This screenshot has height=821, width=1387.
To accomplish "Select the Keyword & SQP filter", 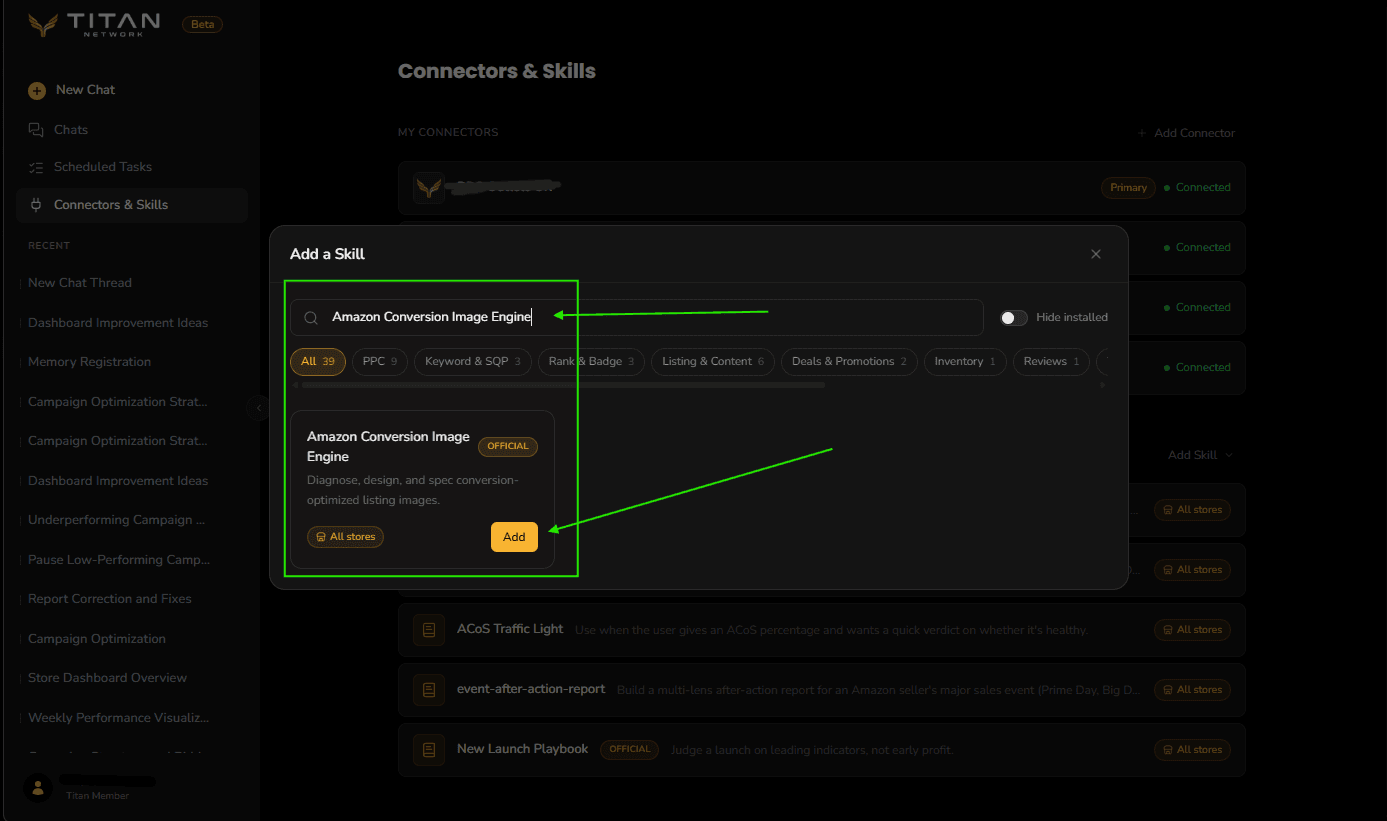I will [x=473, y=361].
